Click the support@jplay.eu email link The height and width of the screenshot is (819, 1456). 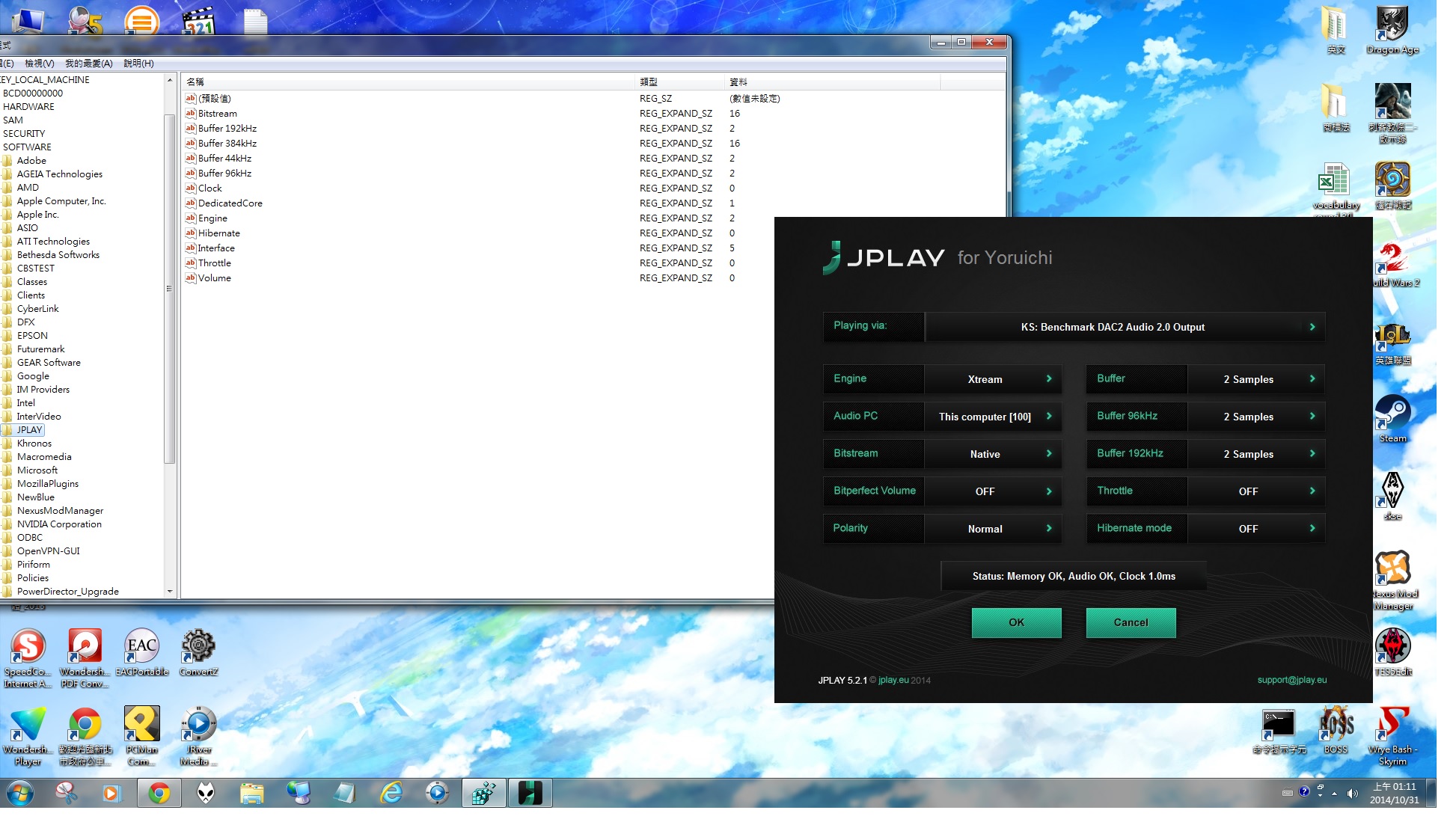(1291, 680)
